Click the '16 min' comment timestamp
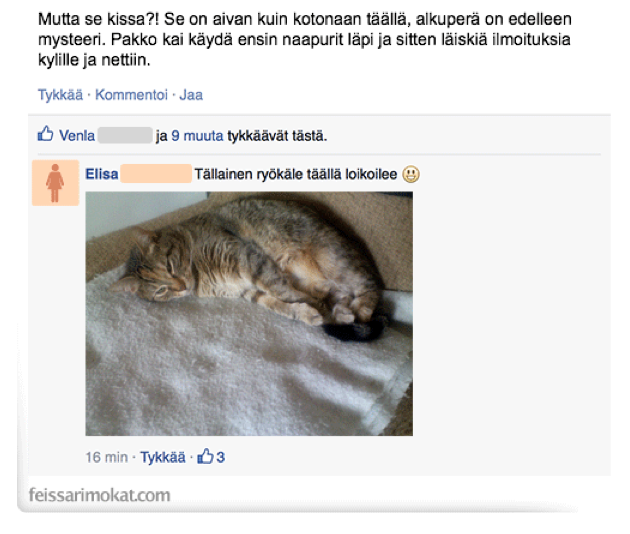The image size is (630, 534). pyautogui.click(x=106, y=457)
